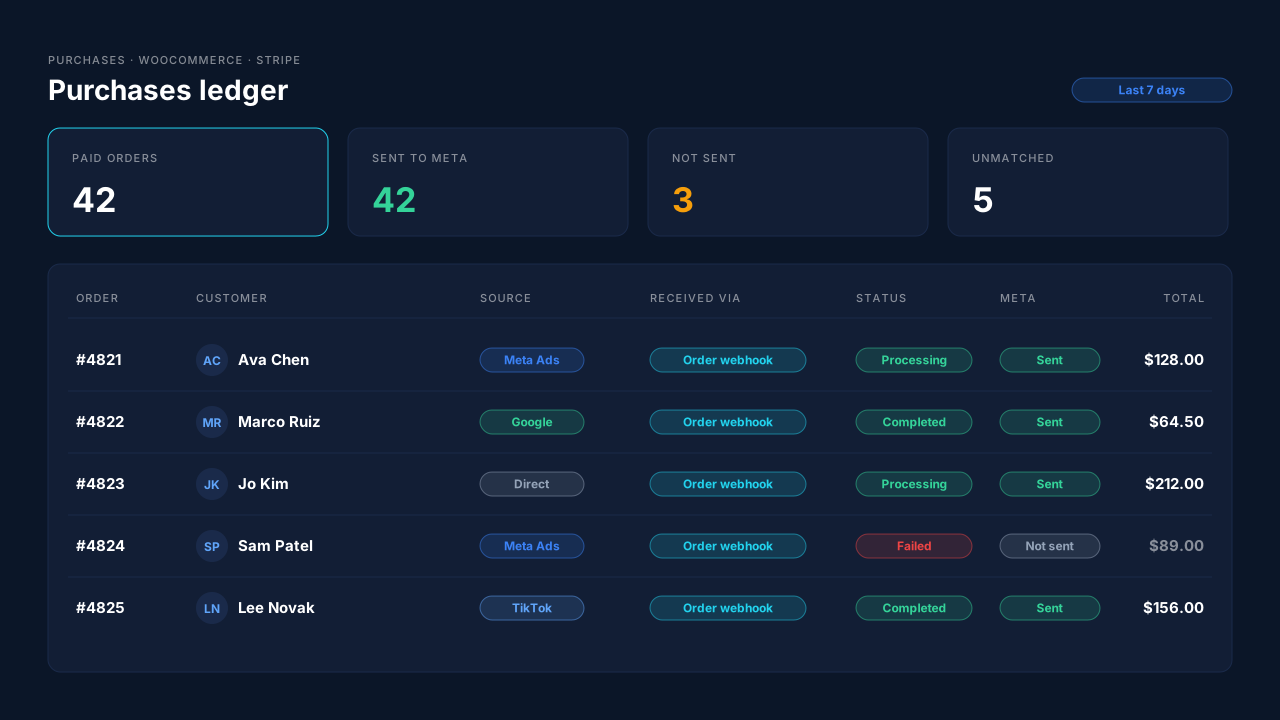Image resolution: width=1280 pixels, height=720 pixels.
Task: Click the CUSTOMER column header
Action: 232,298
